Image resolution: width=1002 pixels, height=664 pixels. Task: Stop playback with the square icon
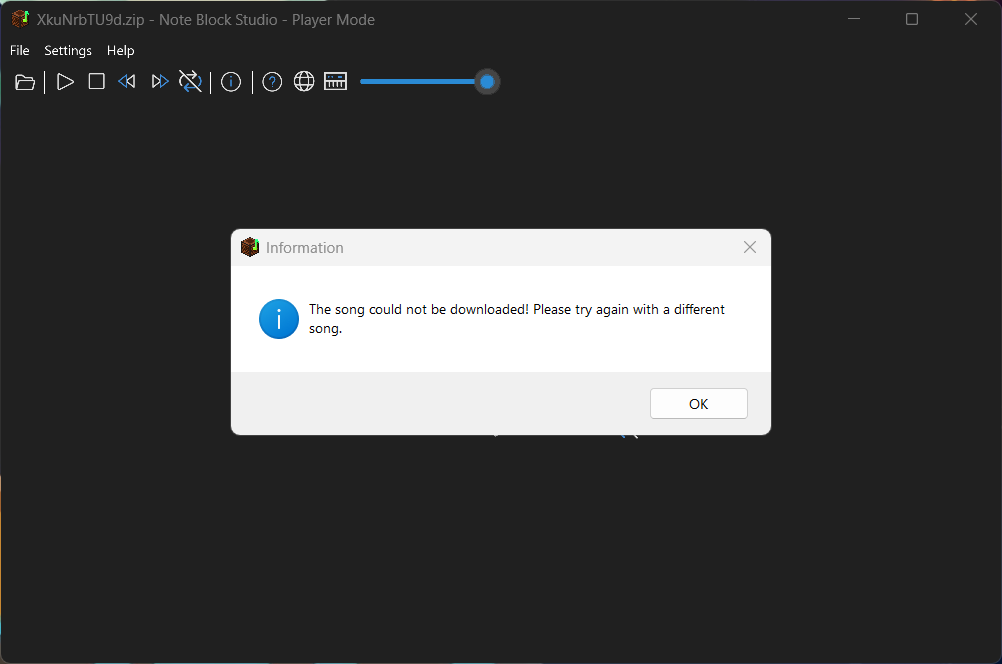(x=96, y=82)
